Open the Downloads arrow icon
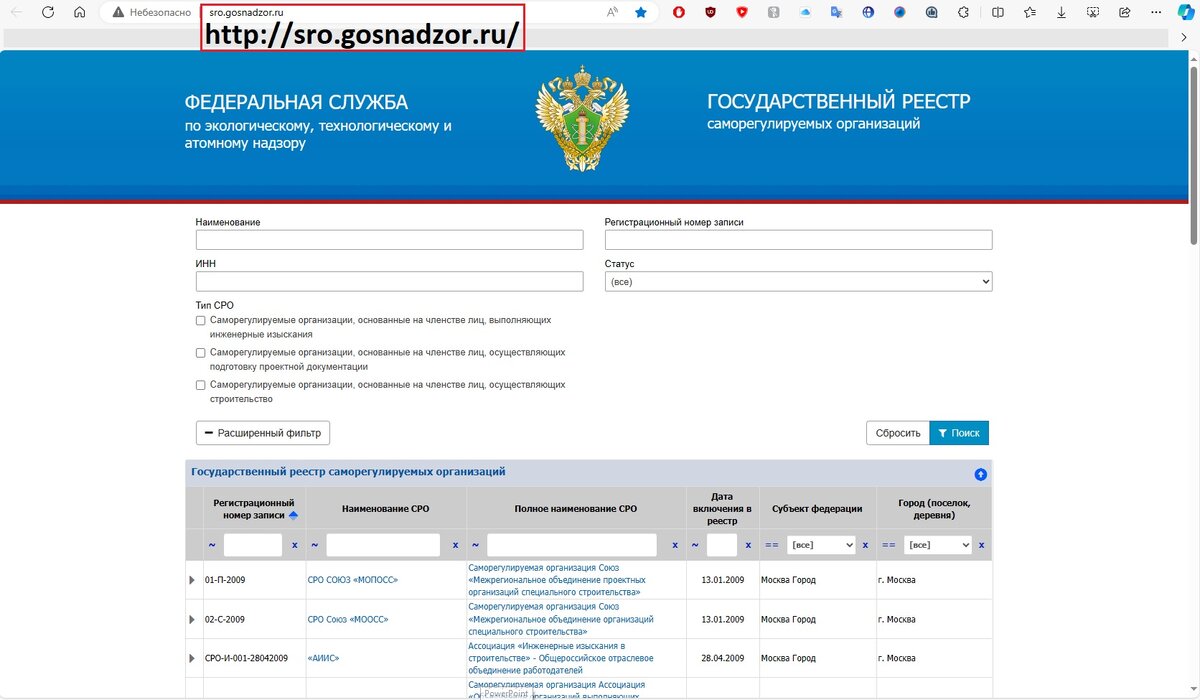This screenshot has width=1200, height=700. tap(1061, 13)
